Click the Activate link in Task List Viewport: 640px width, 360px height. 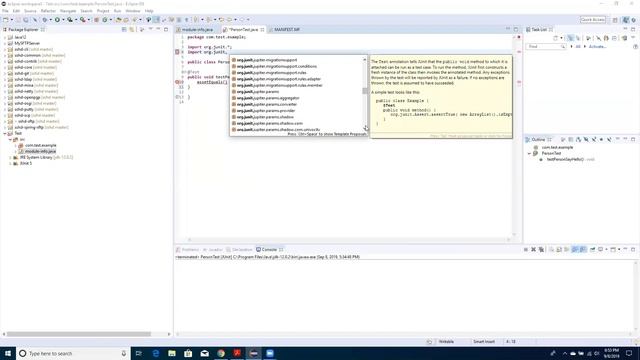tap(597, 47)
